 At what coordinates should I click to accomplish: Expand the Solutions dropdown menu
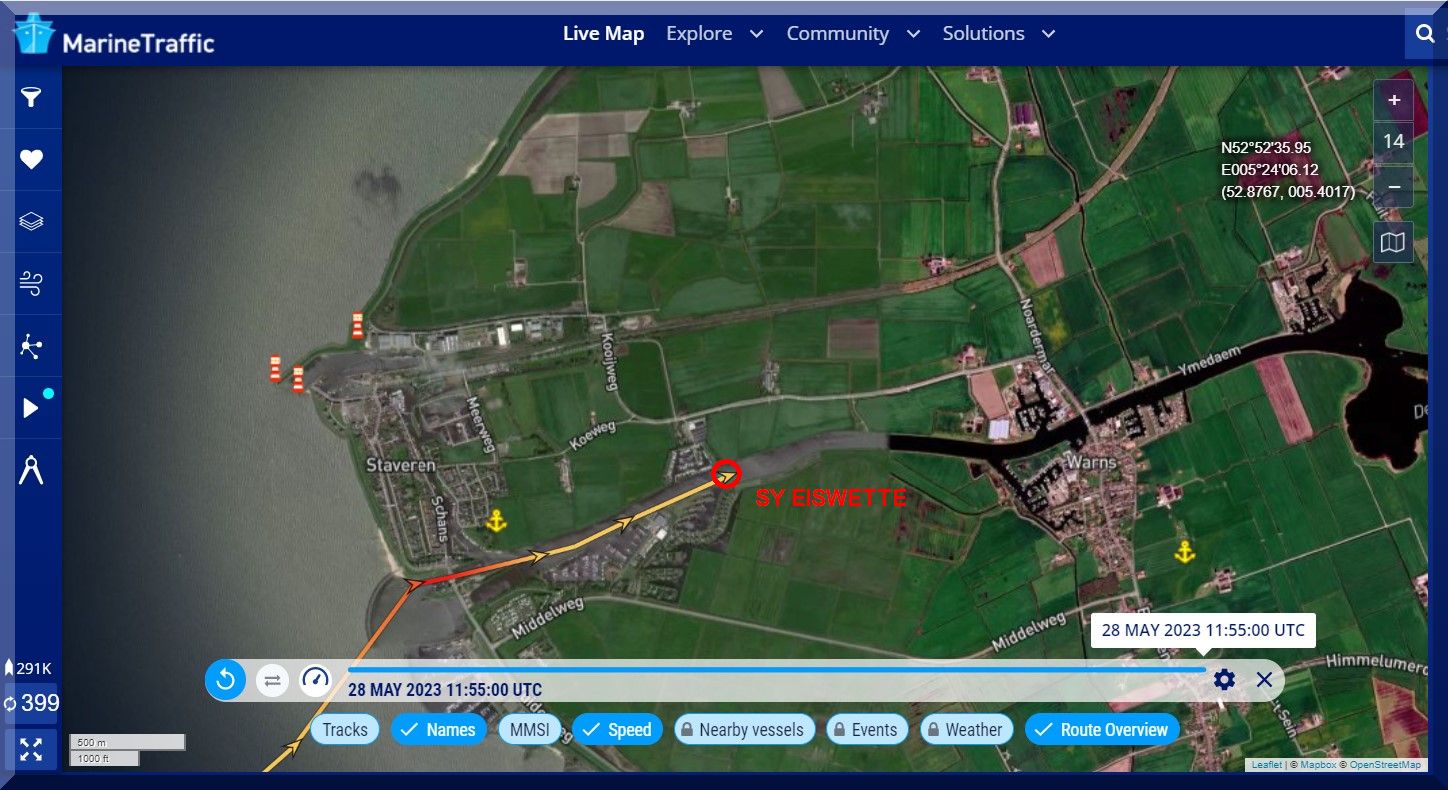(x=998, y=34)
